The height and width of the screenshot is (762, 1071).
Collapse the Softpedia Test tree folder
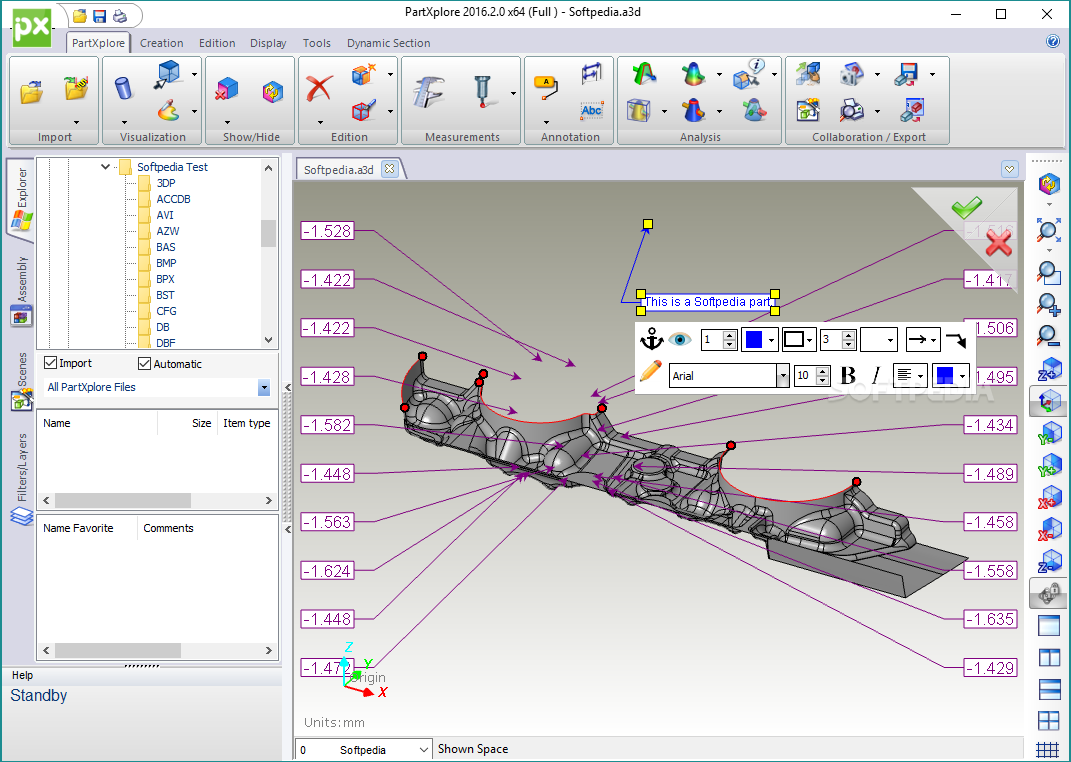[x=105, y=167]
